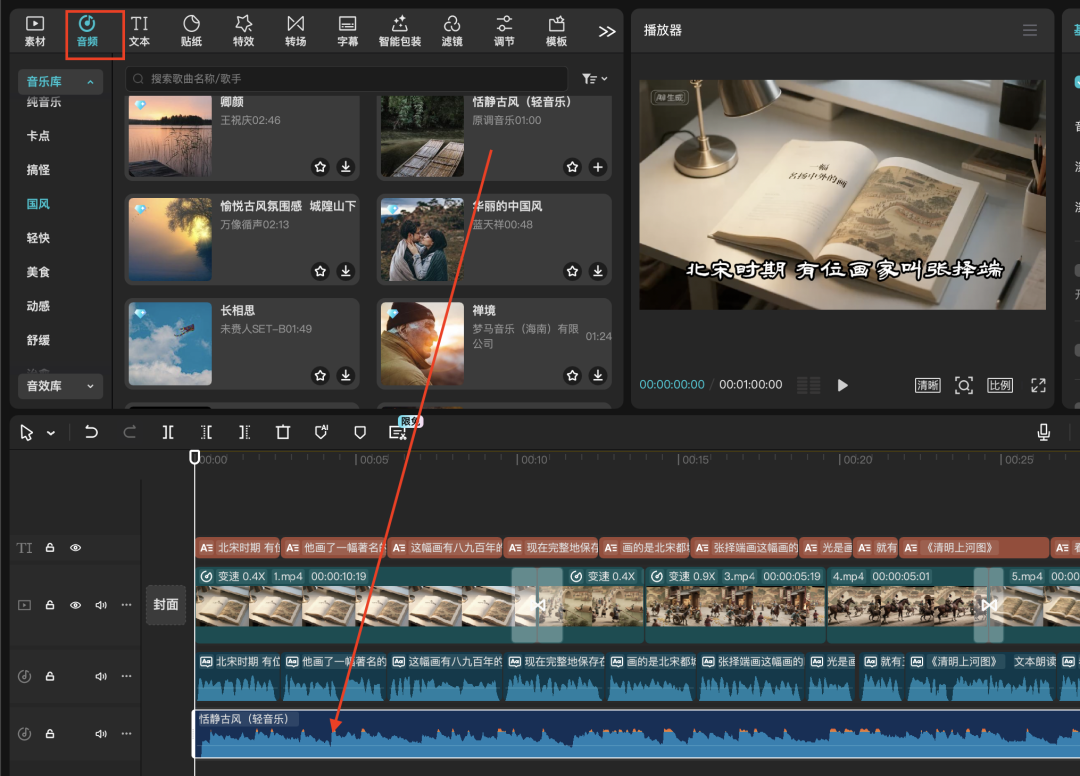Click the 封面 cover button
Image resolution: width=1080 pixels, height=776 pixels.
click(166, 604)
